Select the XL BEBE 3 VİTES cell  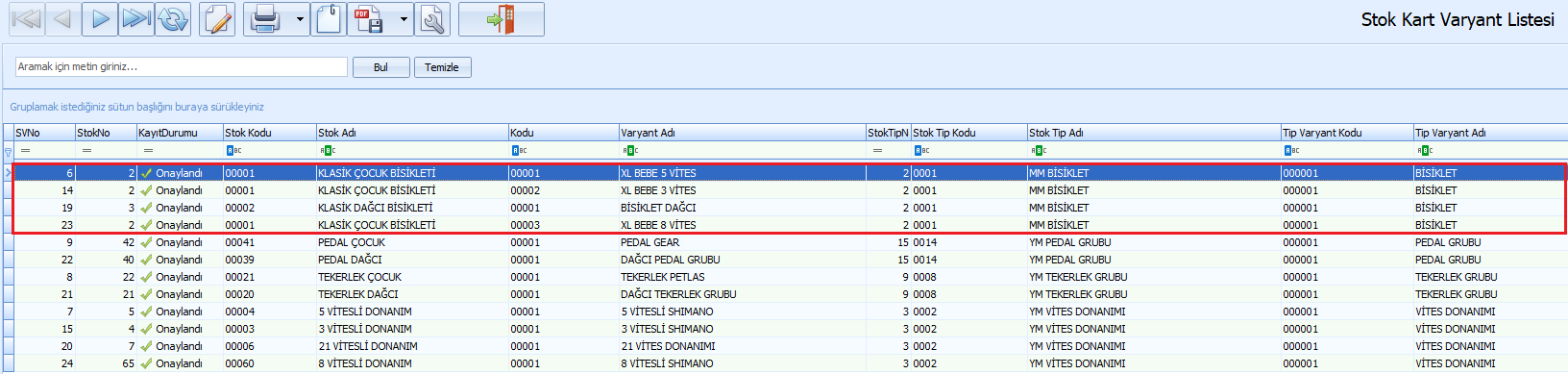coord(742,190)
